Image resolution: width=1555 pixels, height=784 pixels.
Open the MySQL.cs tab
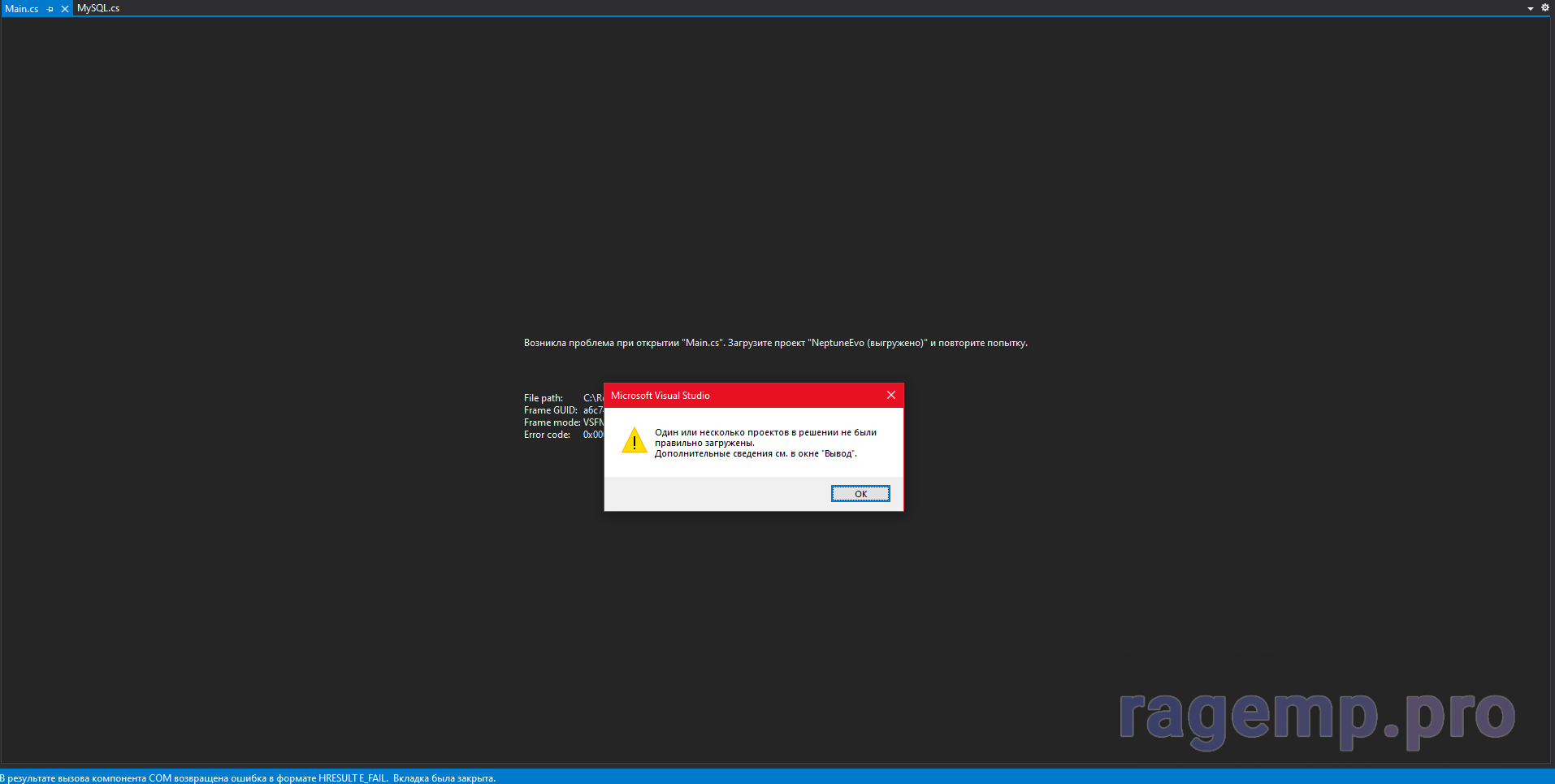click(x=98, y=8)
